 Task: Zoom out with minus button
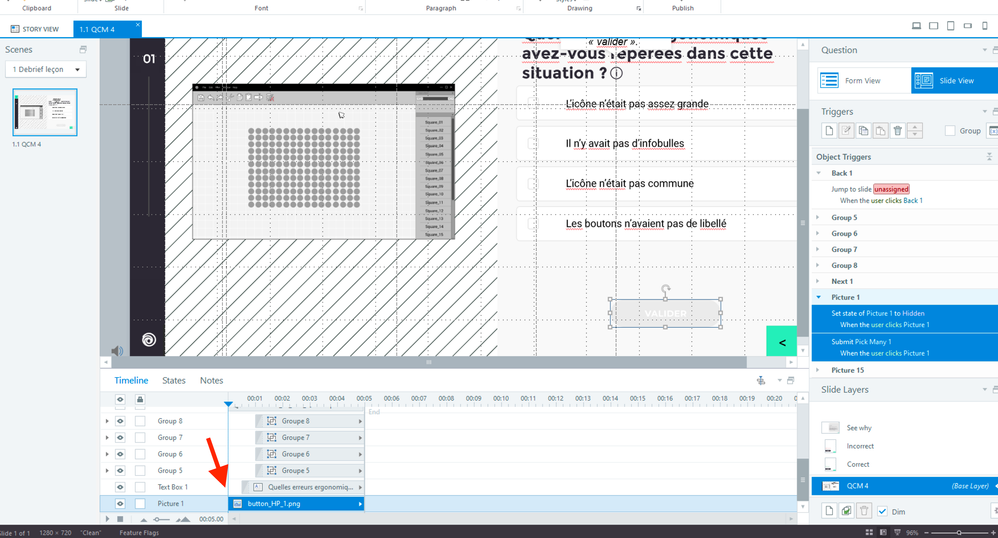[926, 532]
